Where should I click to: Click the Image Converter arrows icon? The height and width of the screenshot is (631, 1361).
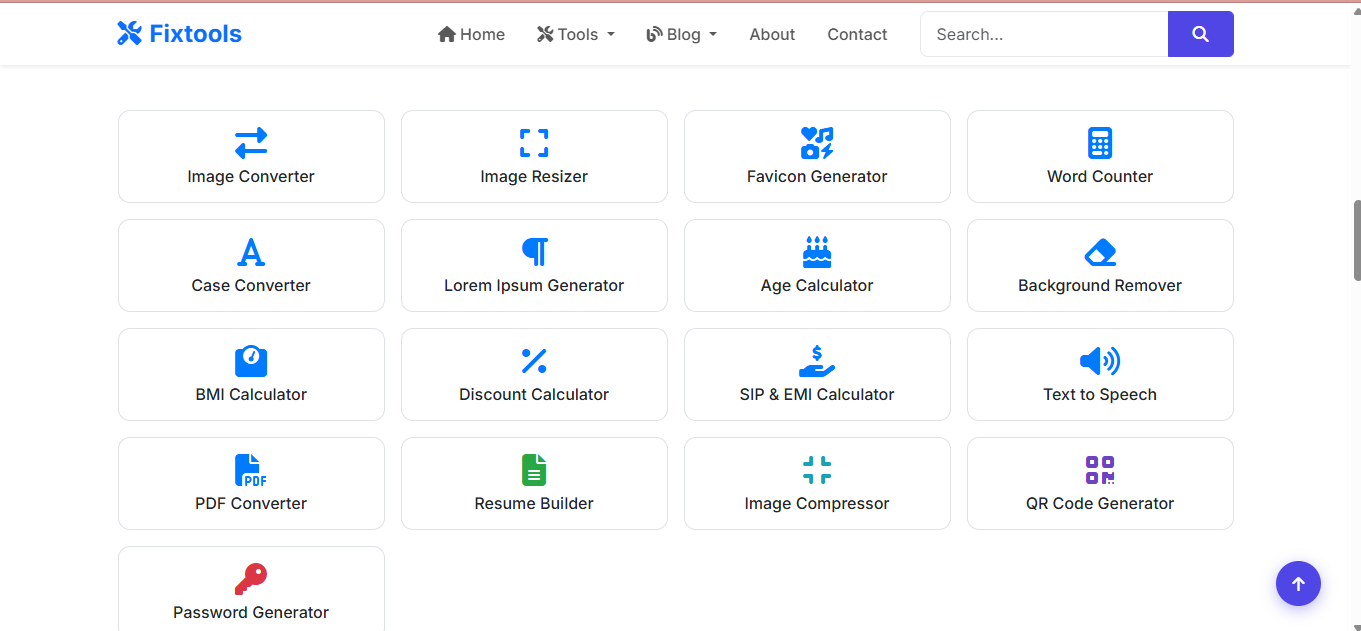(251, 143)
